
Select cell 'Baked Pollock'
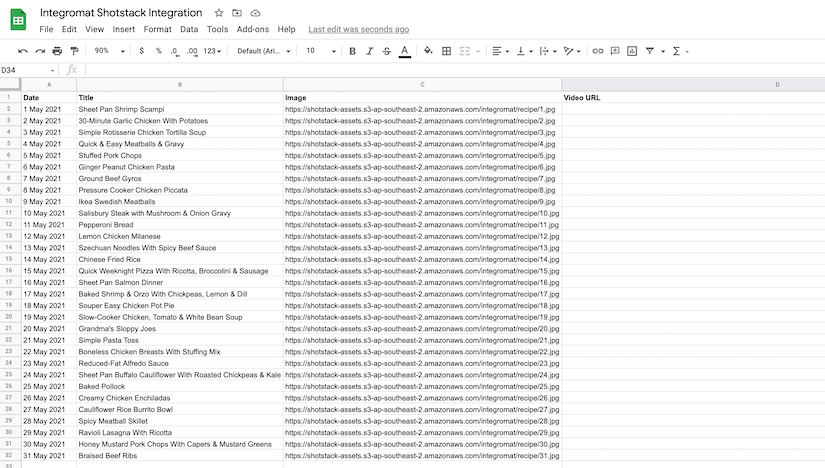click(x=180, y=386)
